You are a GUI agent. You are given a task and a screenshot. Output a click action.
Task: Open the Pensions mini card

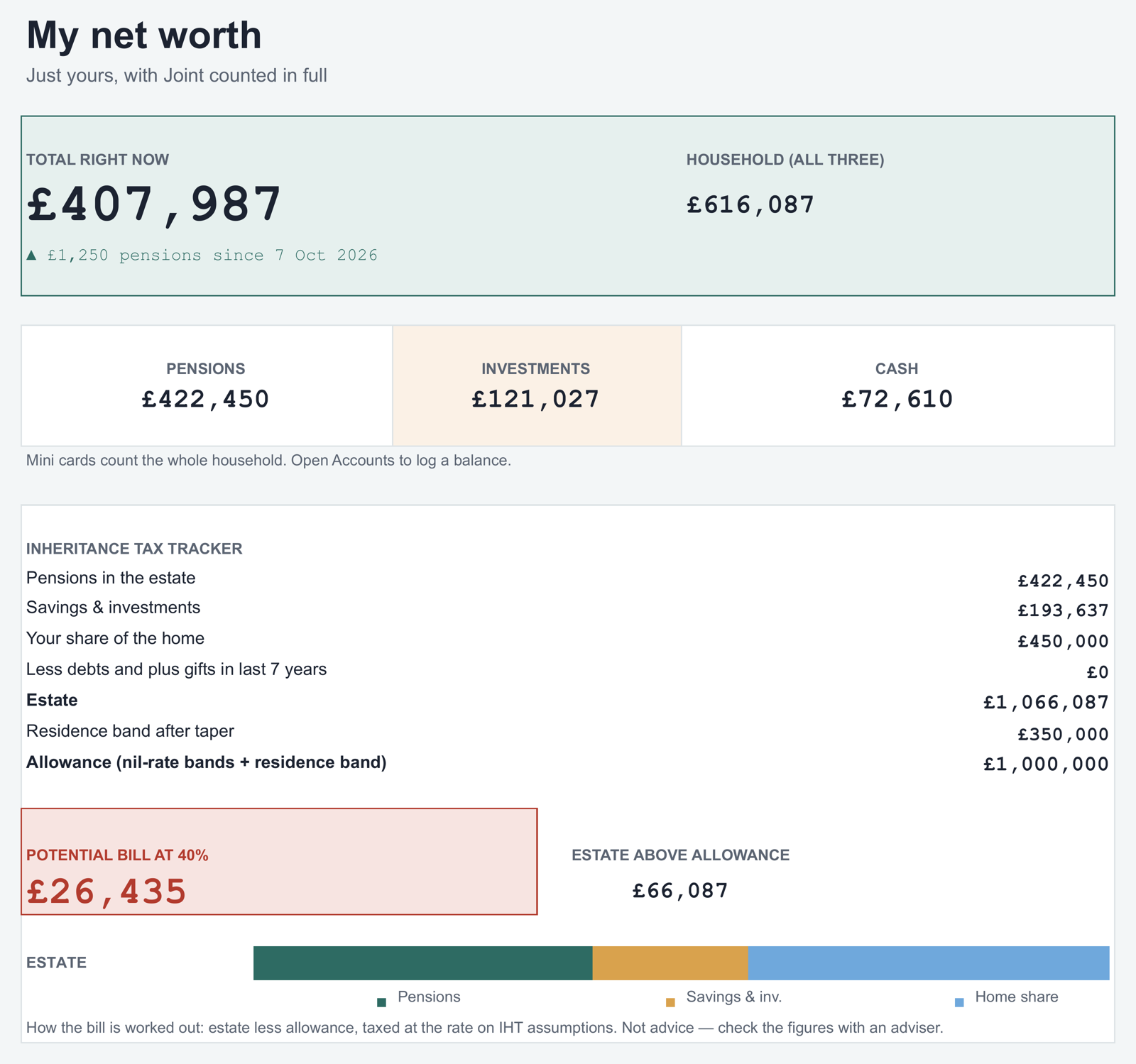[207, 385]
